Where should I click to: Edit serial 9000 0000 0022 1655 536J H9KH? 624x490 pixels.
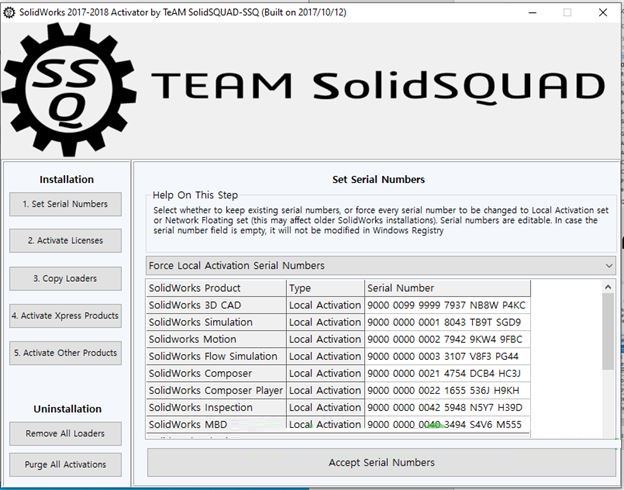pyautogui.click(x=447, y=391)
